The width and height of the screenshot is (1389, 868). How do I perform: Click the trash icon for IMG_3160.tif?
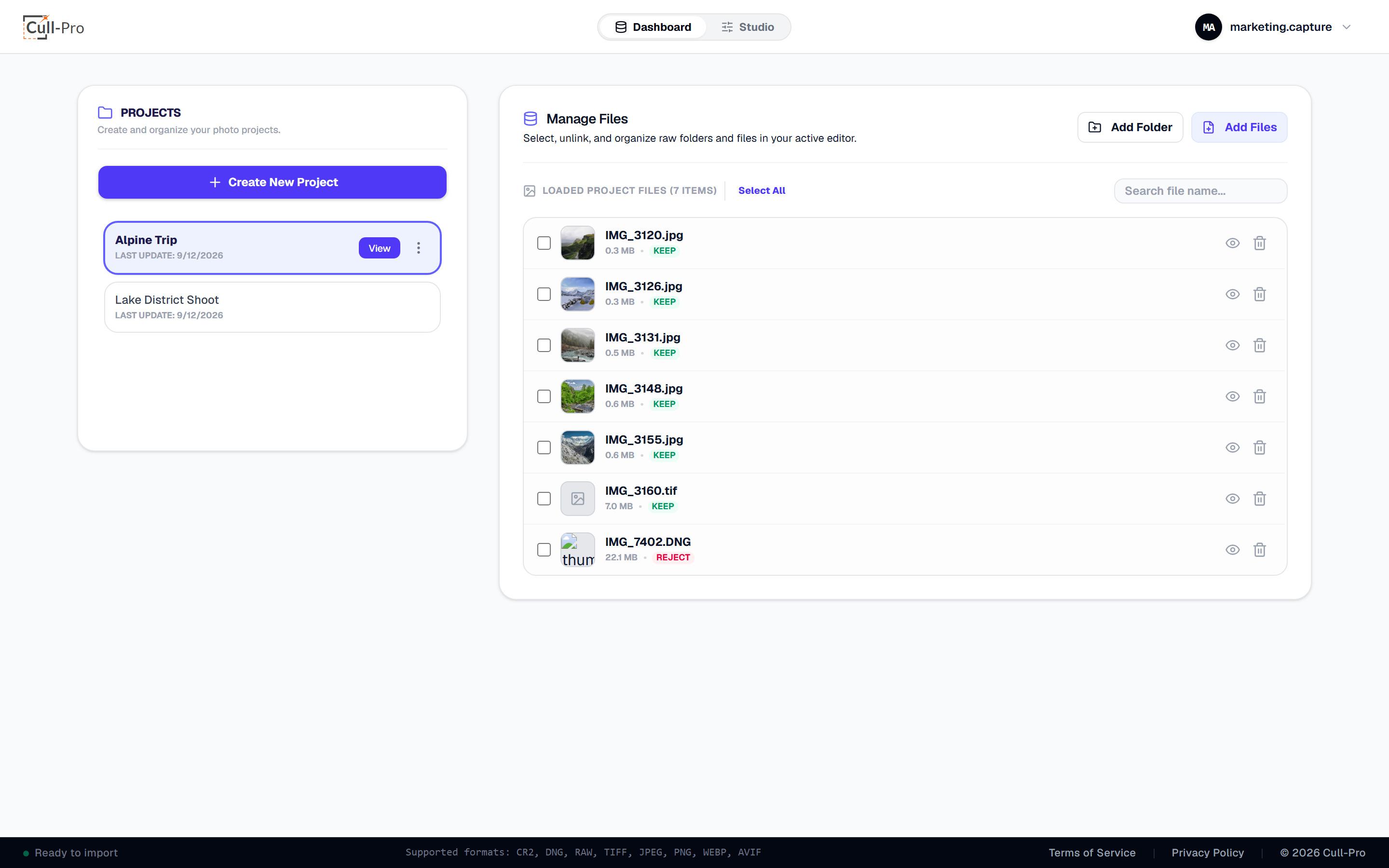pos(1259,498)
